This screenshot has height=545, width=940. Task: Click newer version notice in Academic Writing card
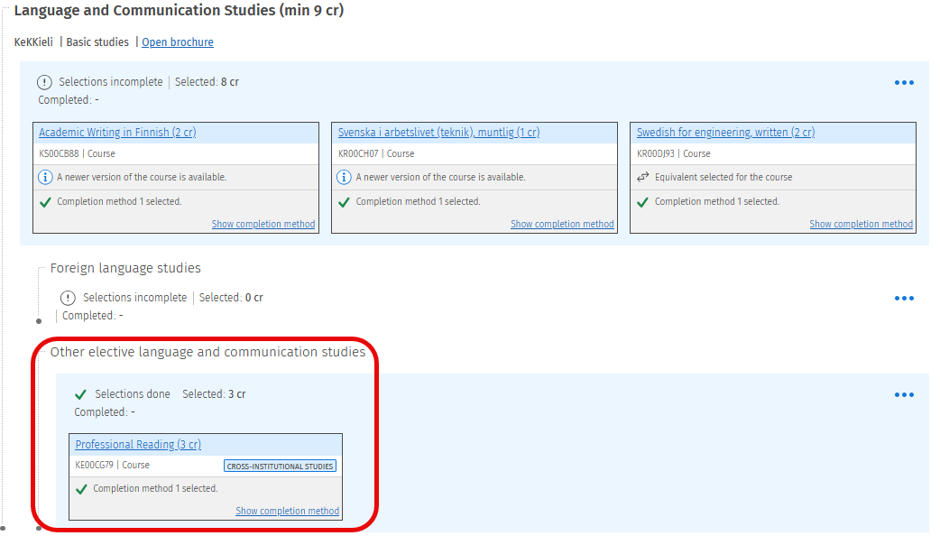pos(141,177)
